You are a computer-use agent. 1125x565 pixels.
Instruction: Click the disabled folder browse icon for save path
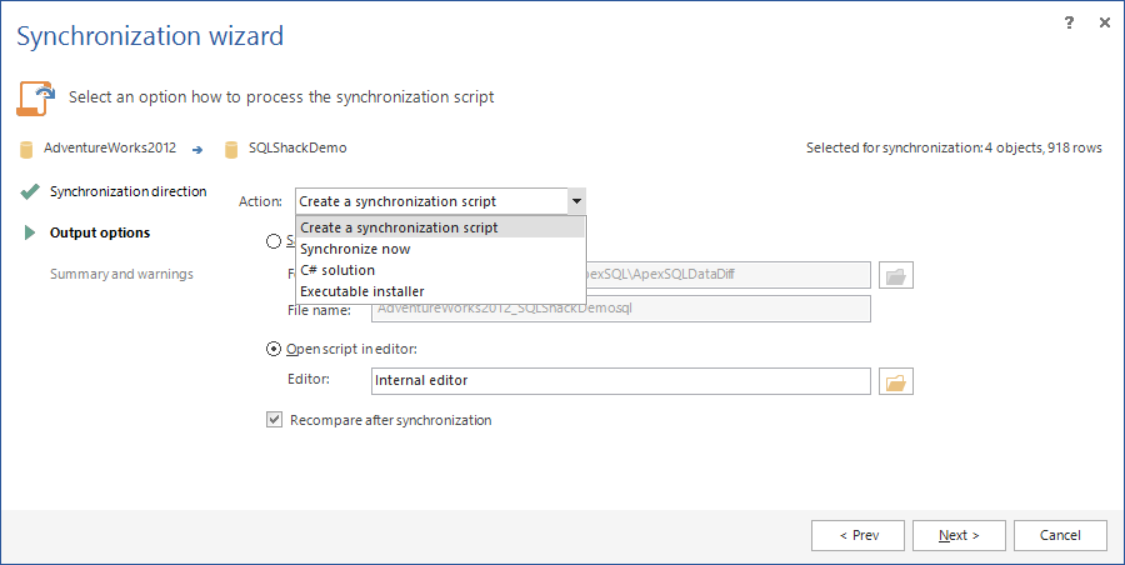click(x=896, y=275)
